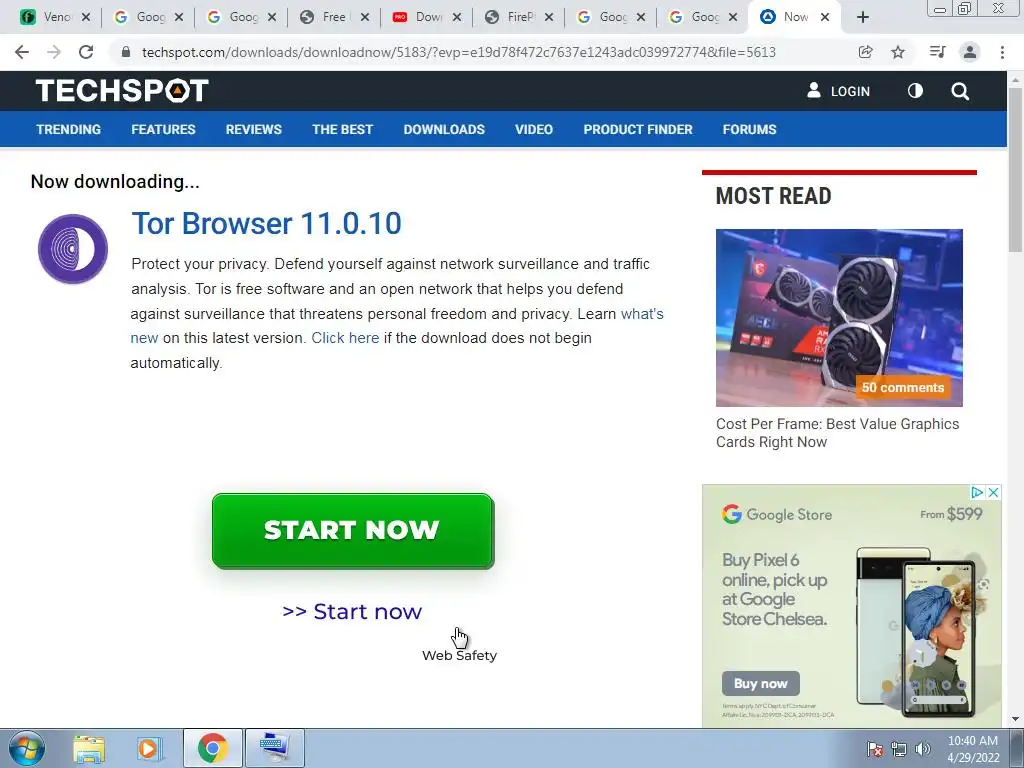Close the FireP tab
Screen dimensions: 1024x768
549,17
